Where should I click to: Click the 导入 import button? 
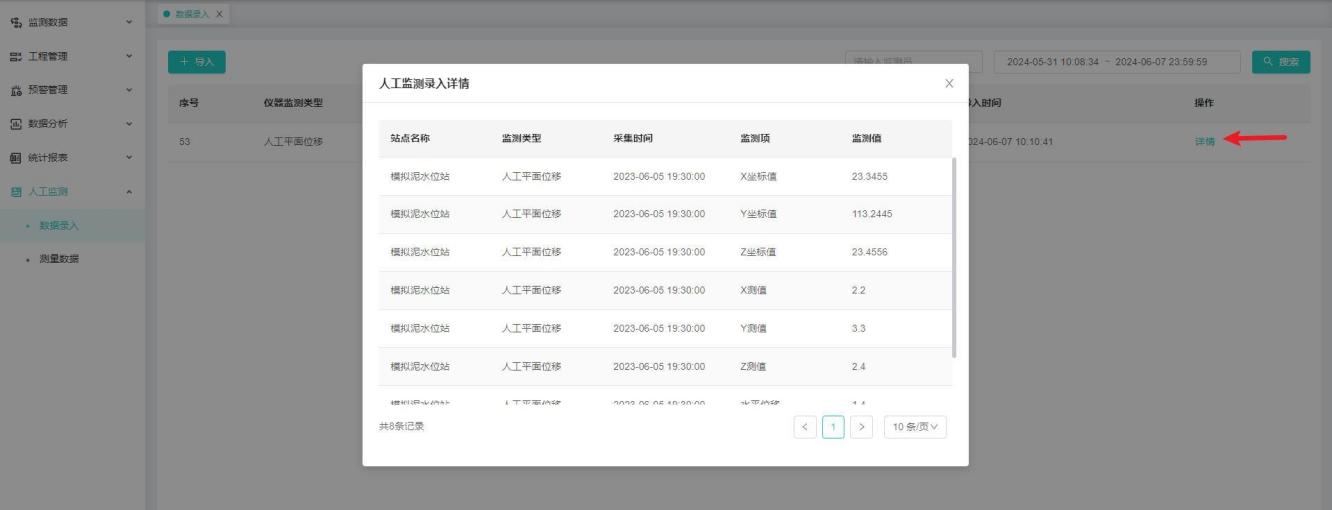pyautogui.click(x=197, y=62)
